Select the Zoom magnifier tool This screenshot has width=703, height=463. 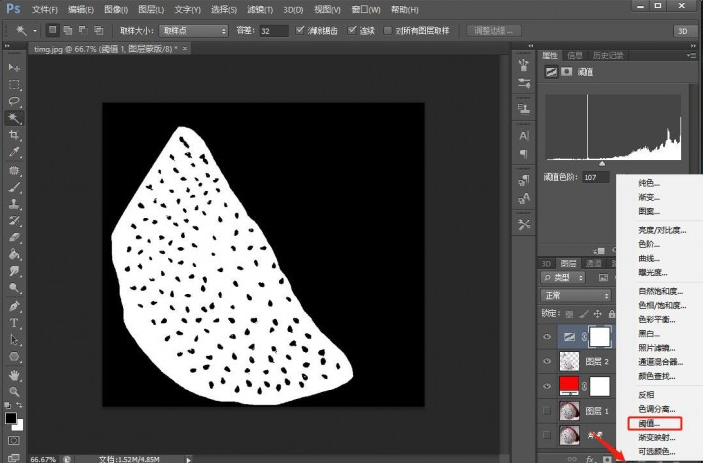(x=15, y=391)
